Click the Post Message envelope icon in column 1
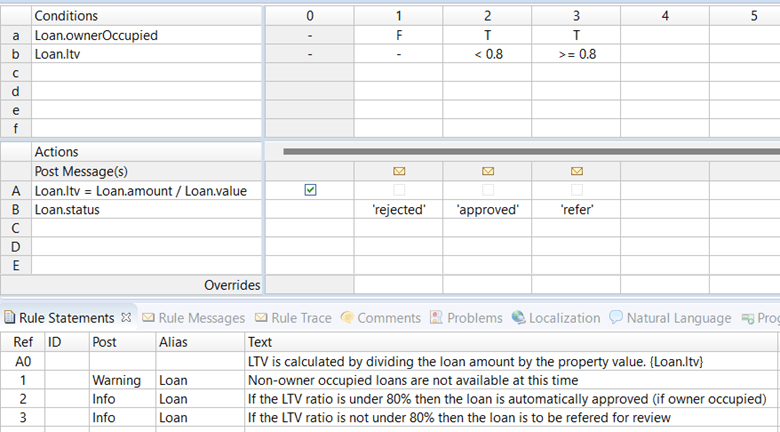The image size is (780, 432). (399, 172)
